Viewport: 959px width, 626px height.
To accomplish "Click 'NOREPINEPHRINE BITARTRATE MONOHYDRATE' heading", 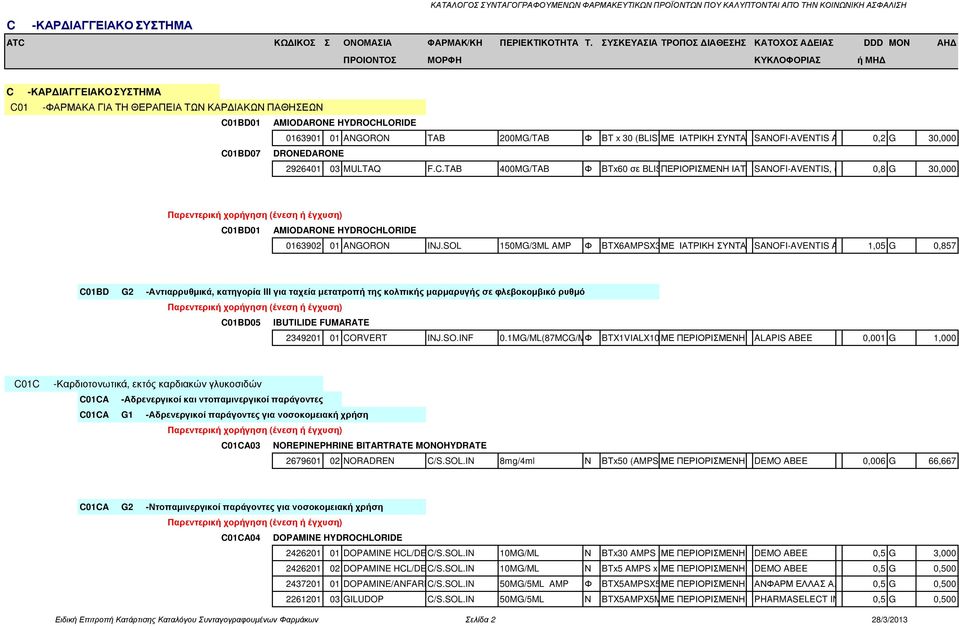I will (380, 446).
